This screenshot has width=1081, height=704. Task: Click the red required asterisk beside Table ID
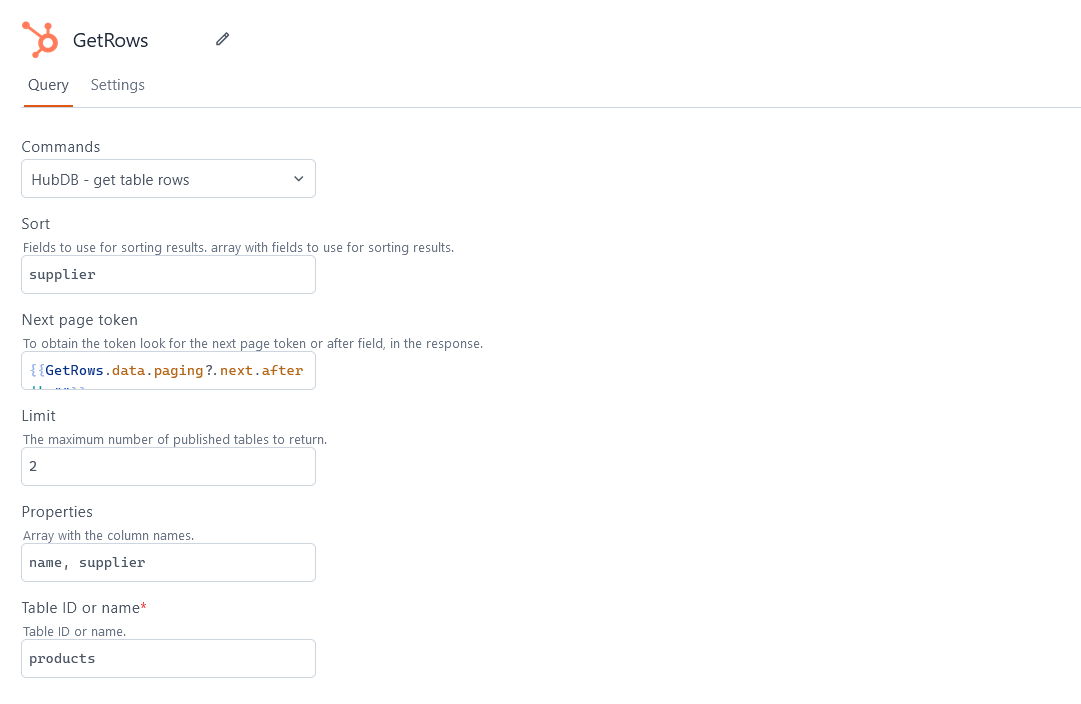pyautogui.click(x=144, y=605)
